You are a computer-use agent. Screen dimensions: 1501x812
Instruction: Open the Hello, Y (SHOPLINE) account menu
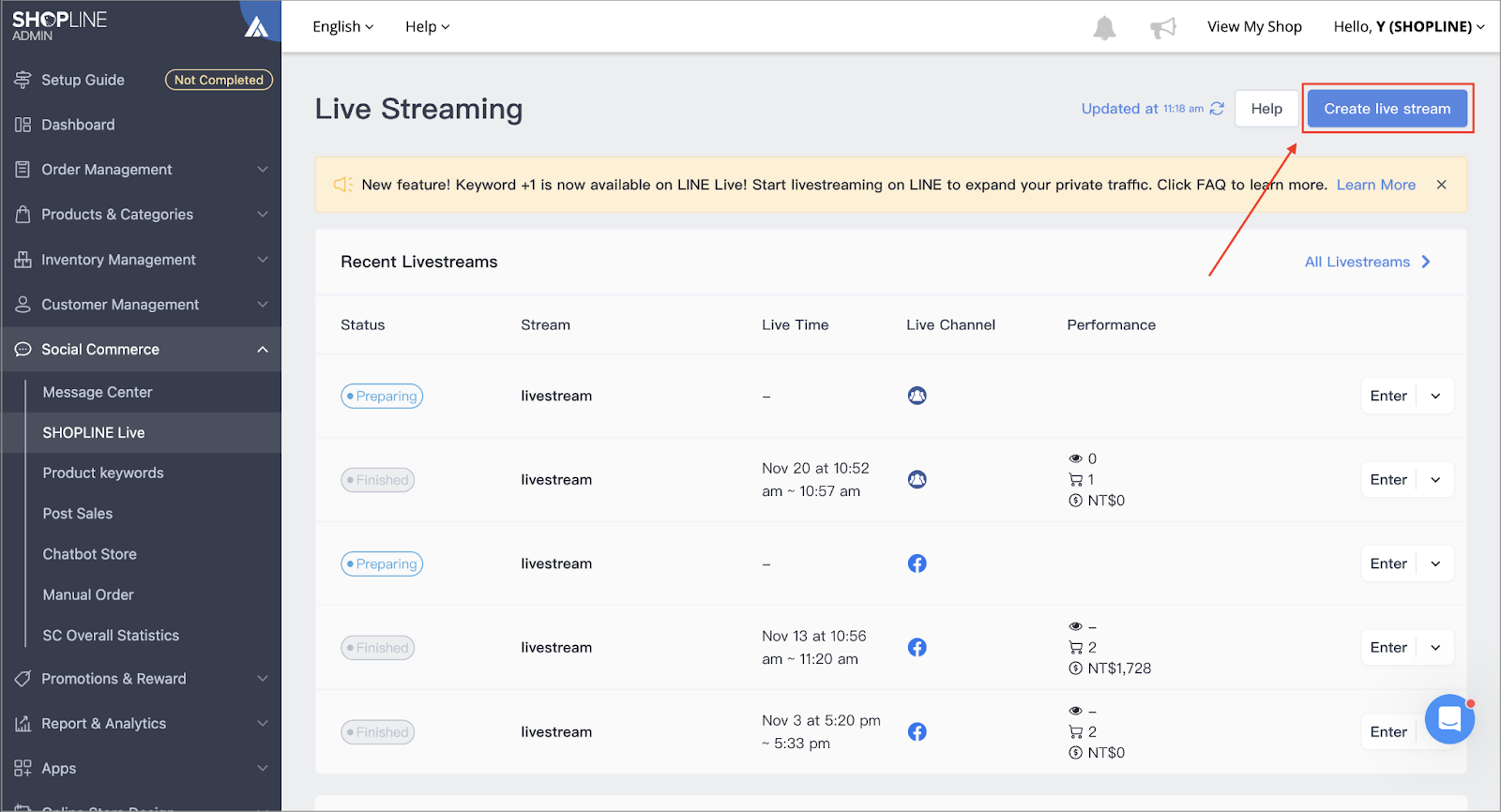click(1409, 26)
